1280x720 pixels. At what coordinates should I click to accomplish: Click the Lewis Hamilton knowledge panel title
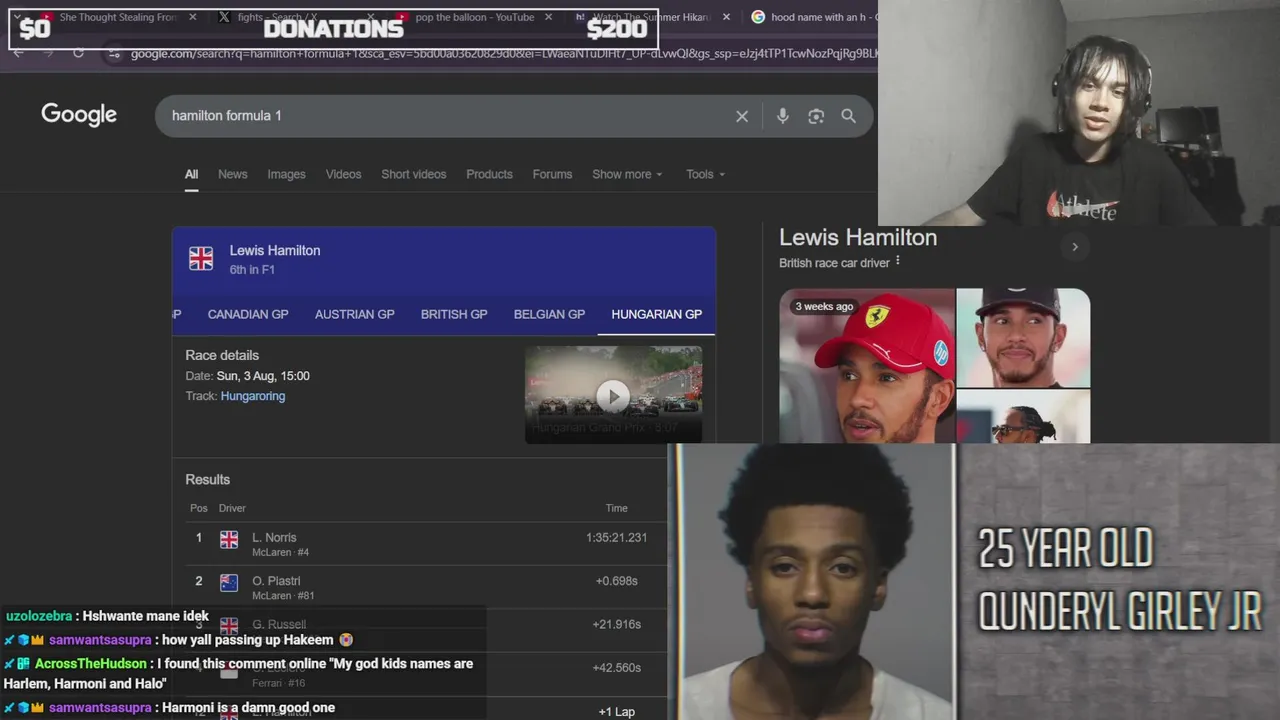(858, 238)
